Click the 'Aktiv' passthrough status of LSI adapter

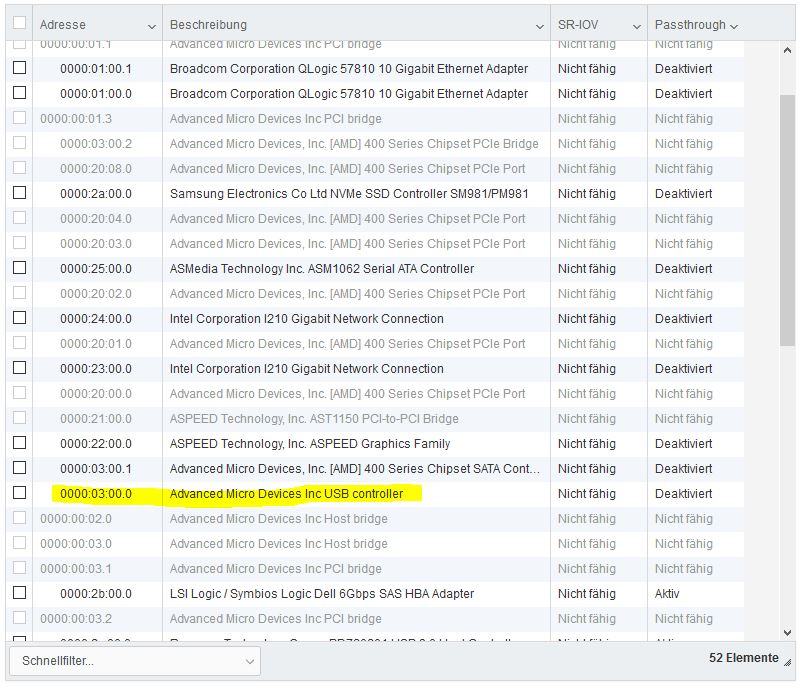pos(667,593)
